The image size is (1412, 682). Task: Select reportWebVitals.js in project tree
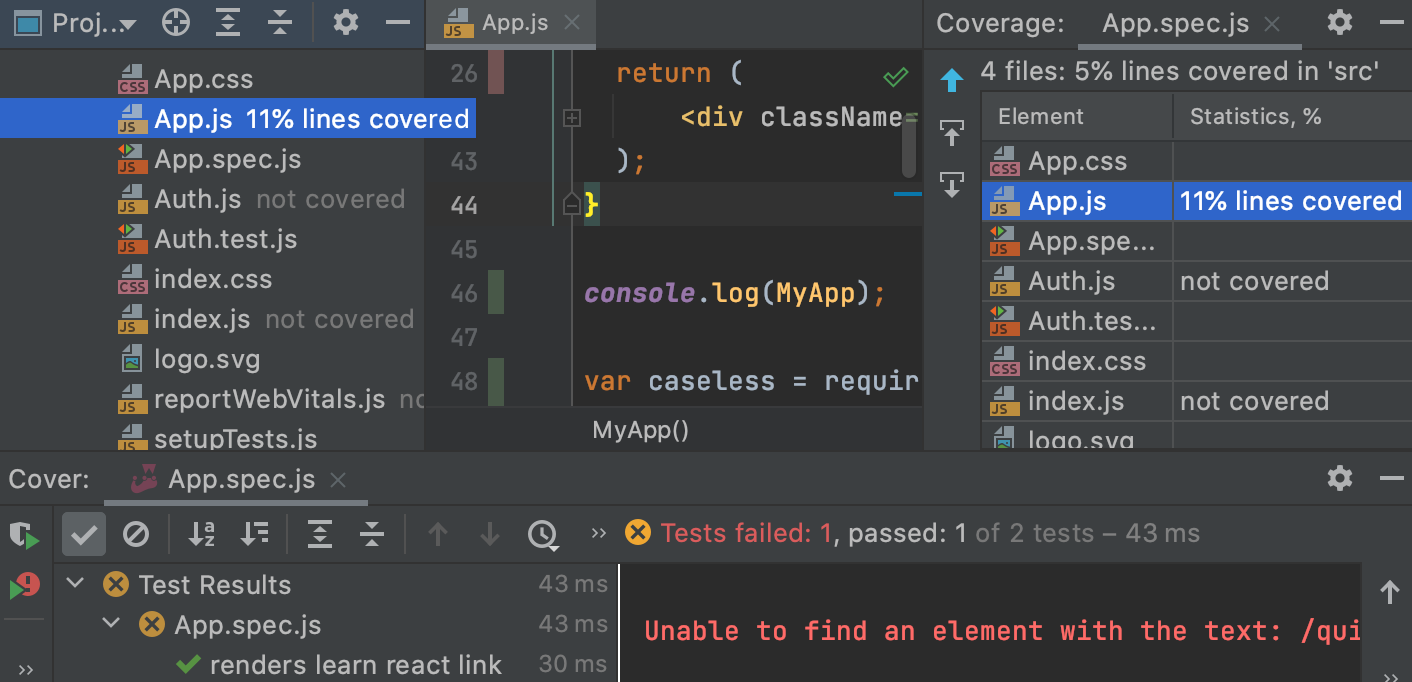point(269,399)
